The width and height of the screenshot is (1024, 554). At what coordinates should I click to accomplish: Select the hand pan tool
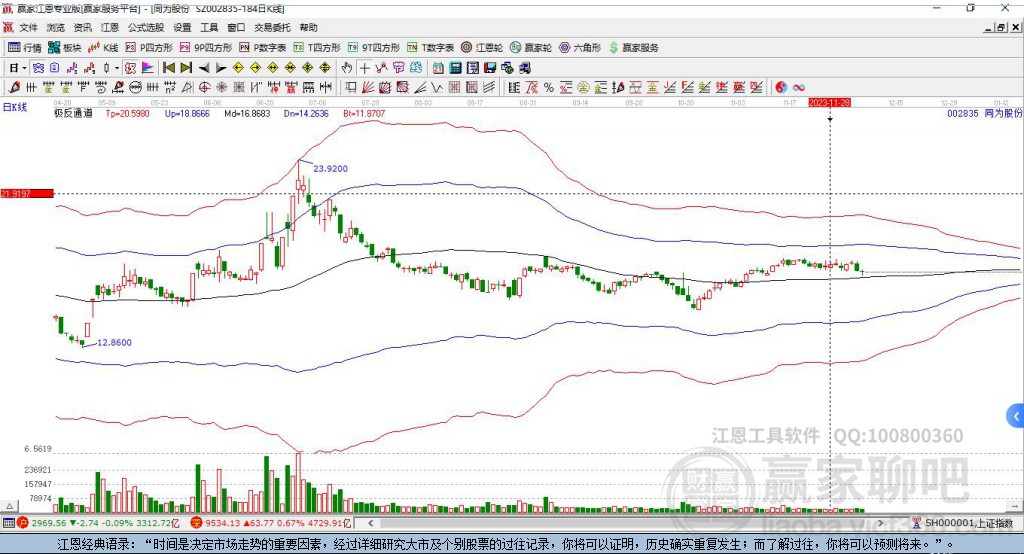click(x=347, y=67)
